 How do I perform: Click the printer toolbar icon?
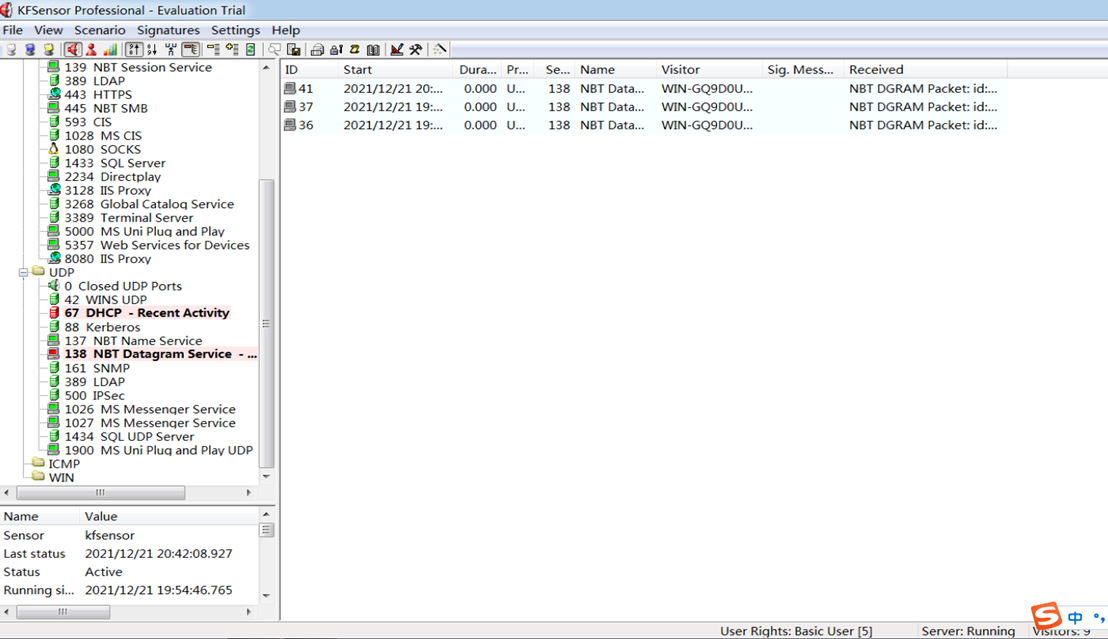(317, 49)
